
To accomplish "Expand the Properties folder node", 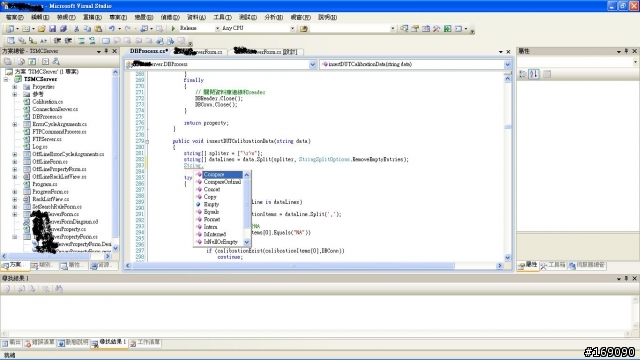I will click(x=15, y=87).
